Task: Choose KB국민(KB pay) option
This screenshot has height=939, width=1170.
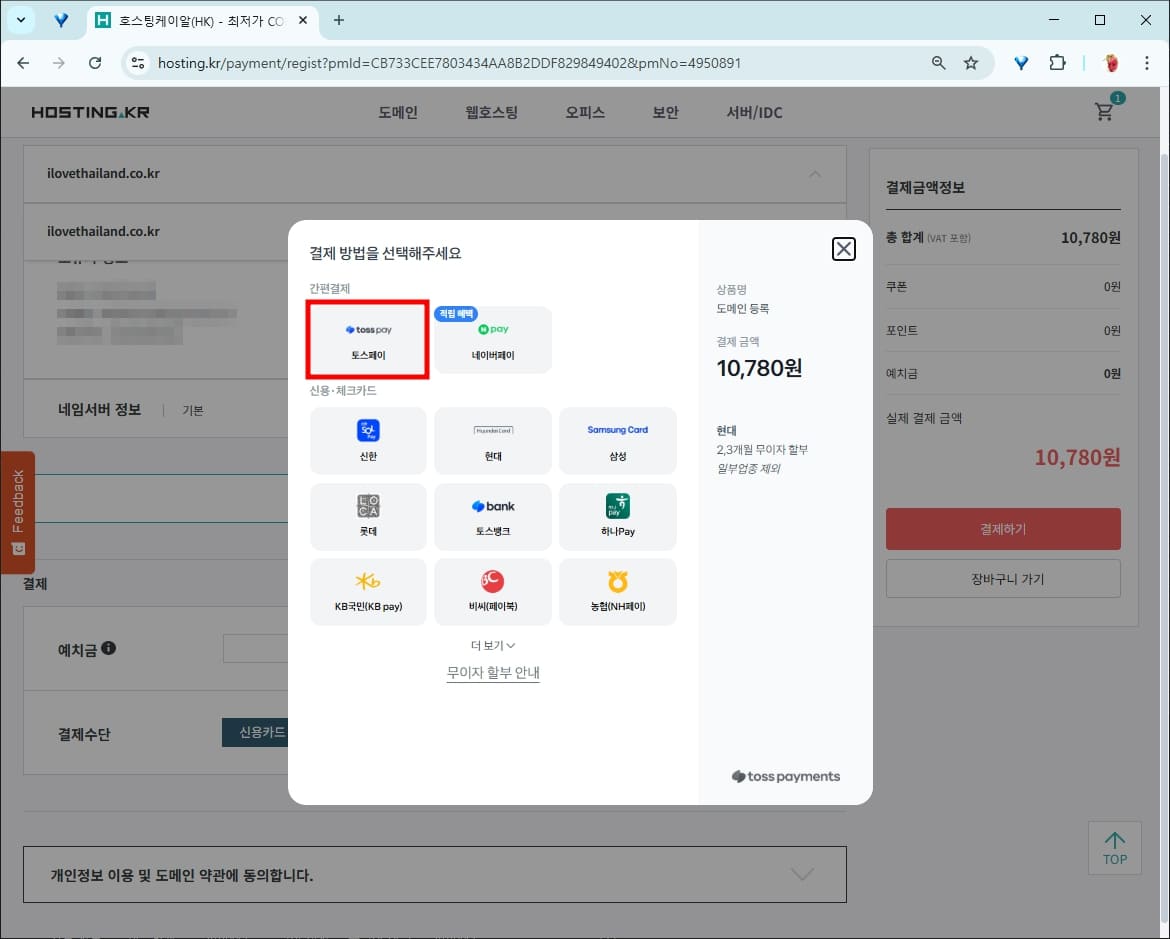Action: click(x=368, y=592)
